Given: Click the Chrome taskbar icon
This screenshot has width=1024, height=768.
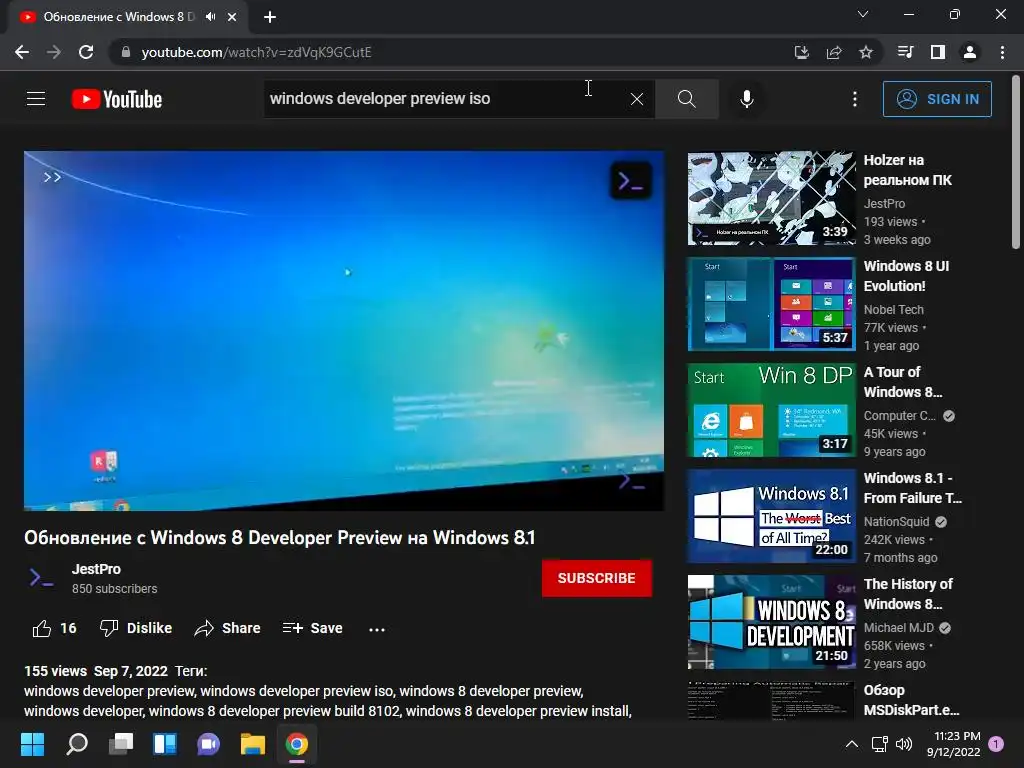Looking at the screenshot, I should point(296,744).
